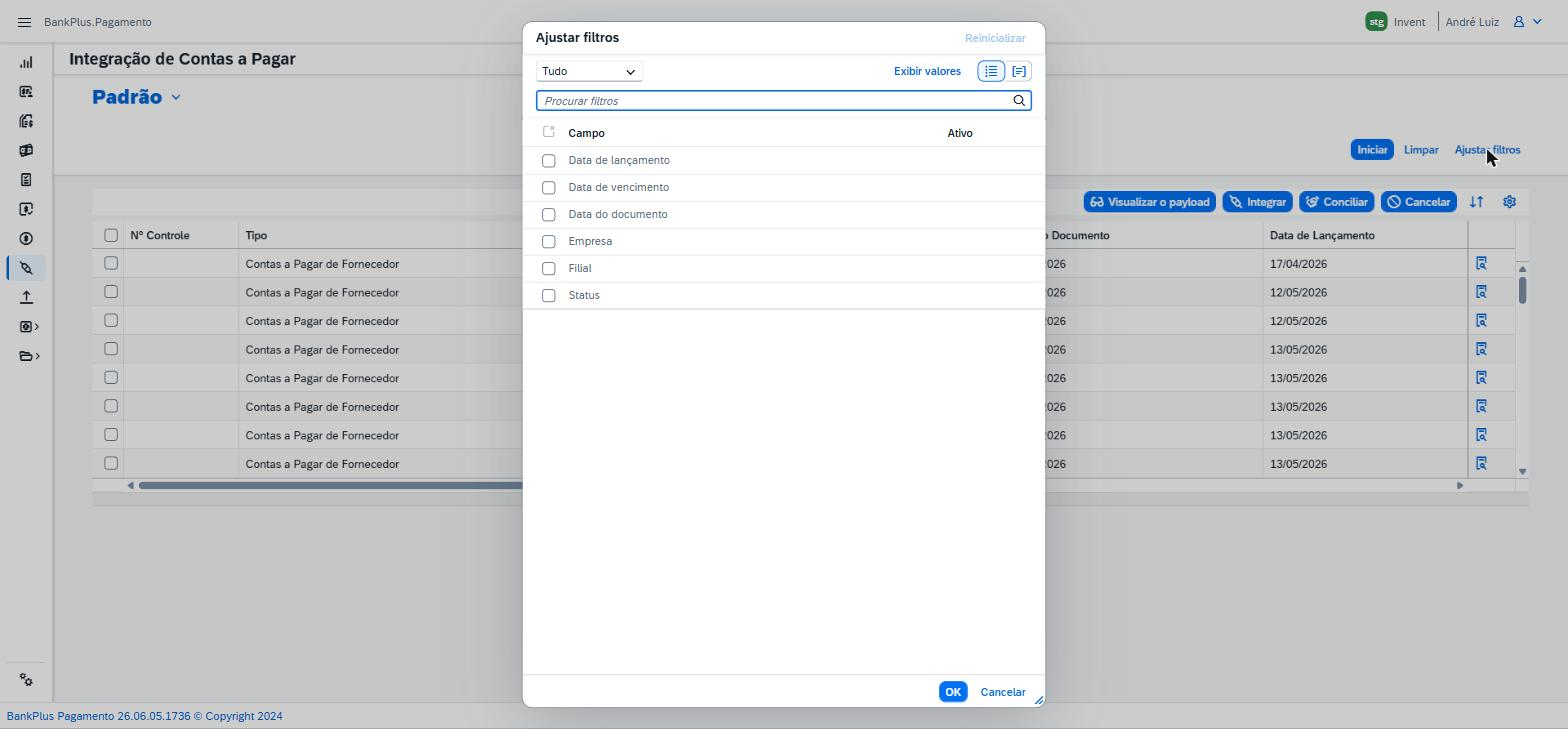Tick the Data de lançamento checkbox
This screenshot has height=729, width=1568.
click(548, 161)
